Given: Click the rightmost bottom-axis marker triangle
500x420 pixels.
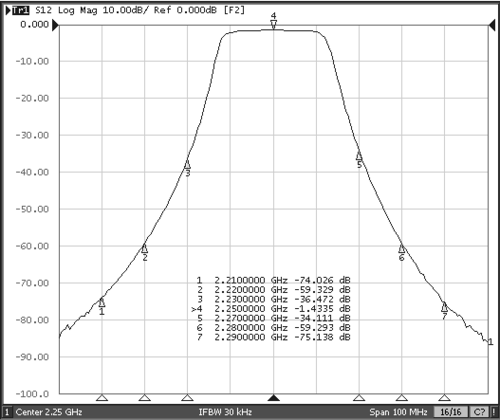Looking at the screenshot, I should [x=444, y=398].
